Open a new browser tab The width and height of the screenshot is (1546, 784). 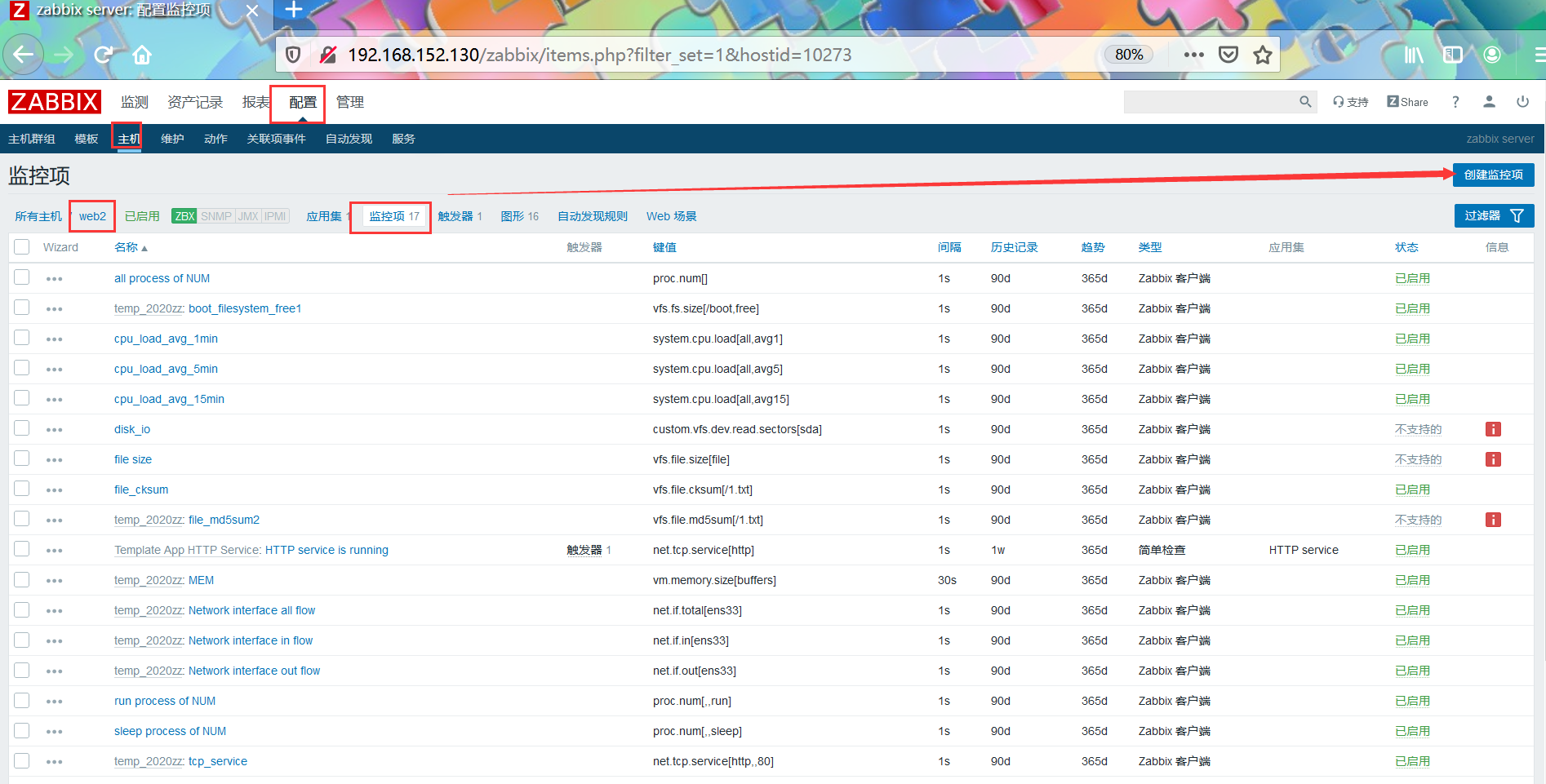294,10
